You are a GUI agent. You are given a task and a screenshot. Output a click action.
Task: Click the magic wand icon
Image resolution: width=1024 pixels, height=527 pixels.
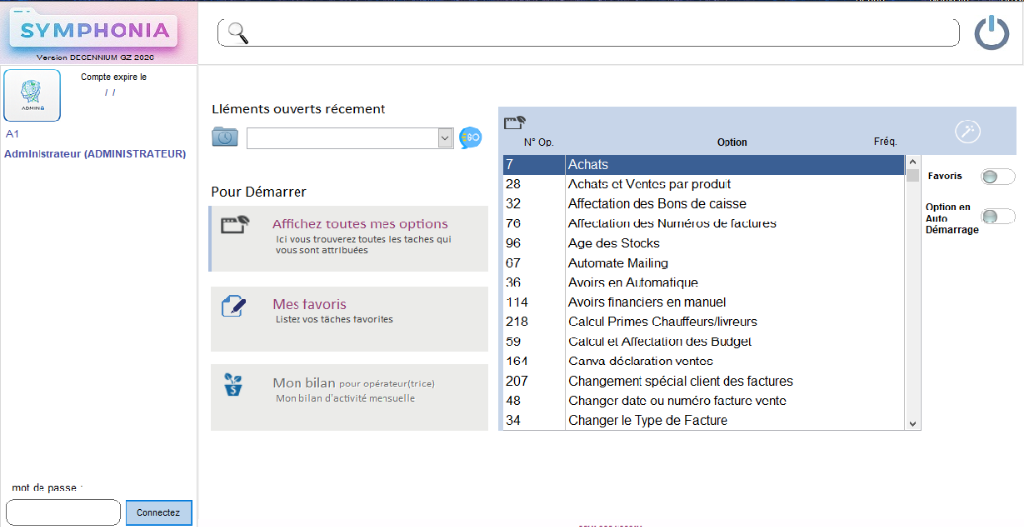point(967,132)
